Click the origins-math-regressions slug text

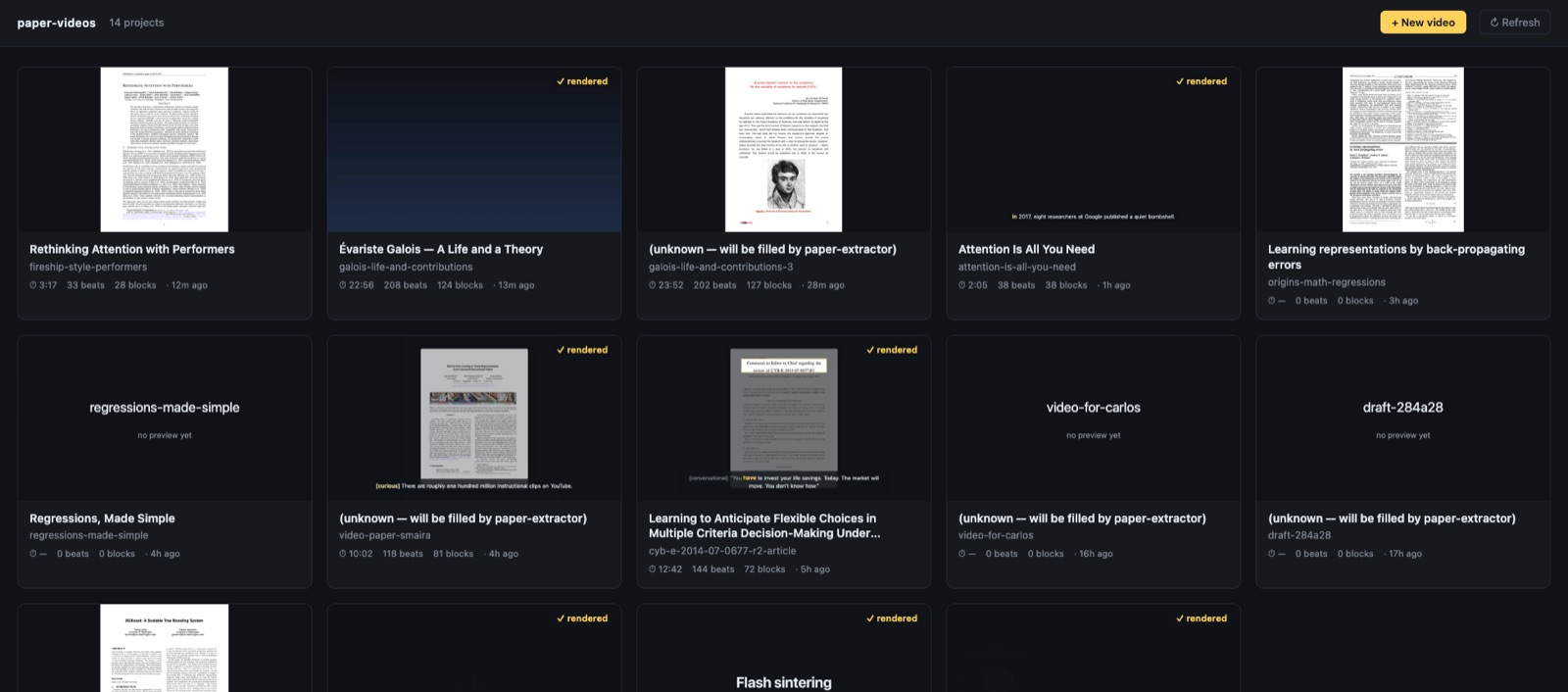pos(1327,282)
